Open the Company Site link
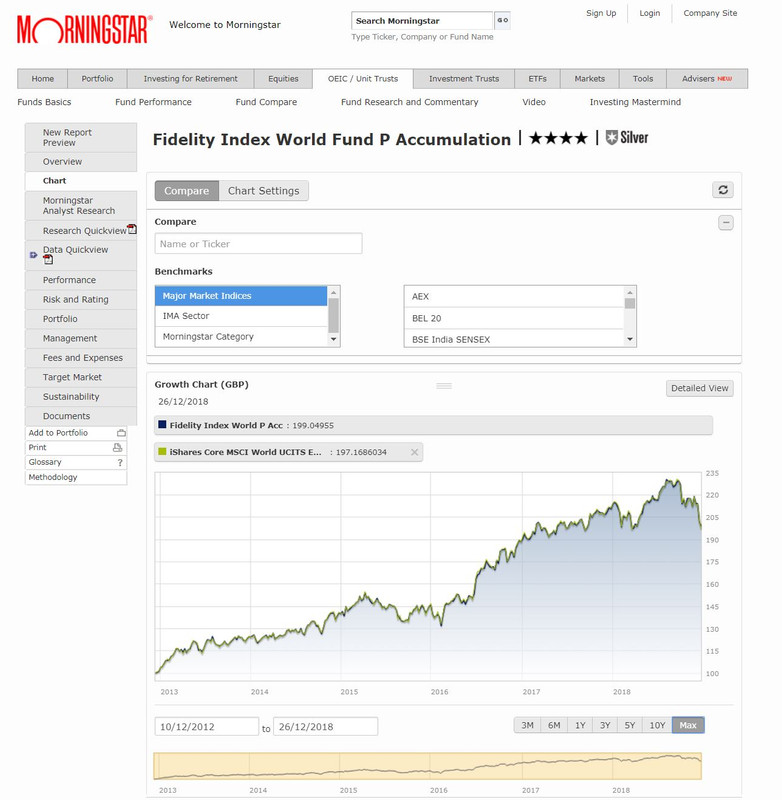 (710, 13)
